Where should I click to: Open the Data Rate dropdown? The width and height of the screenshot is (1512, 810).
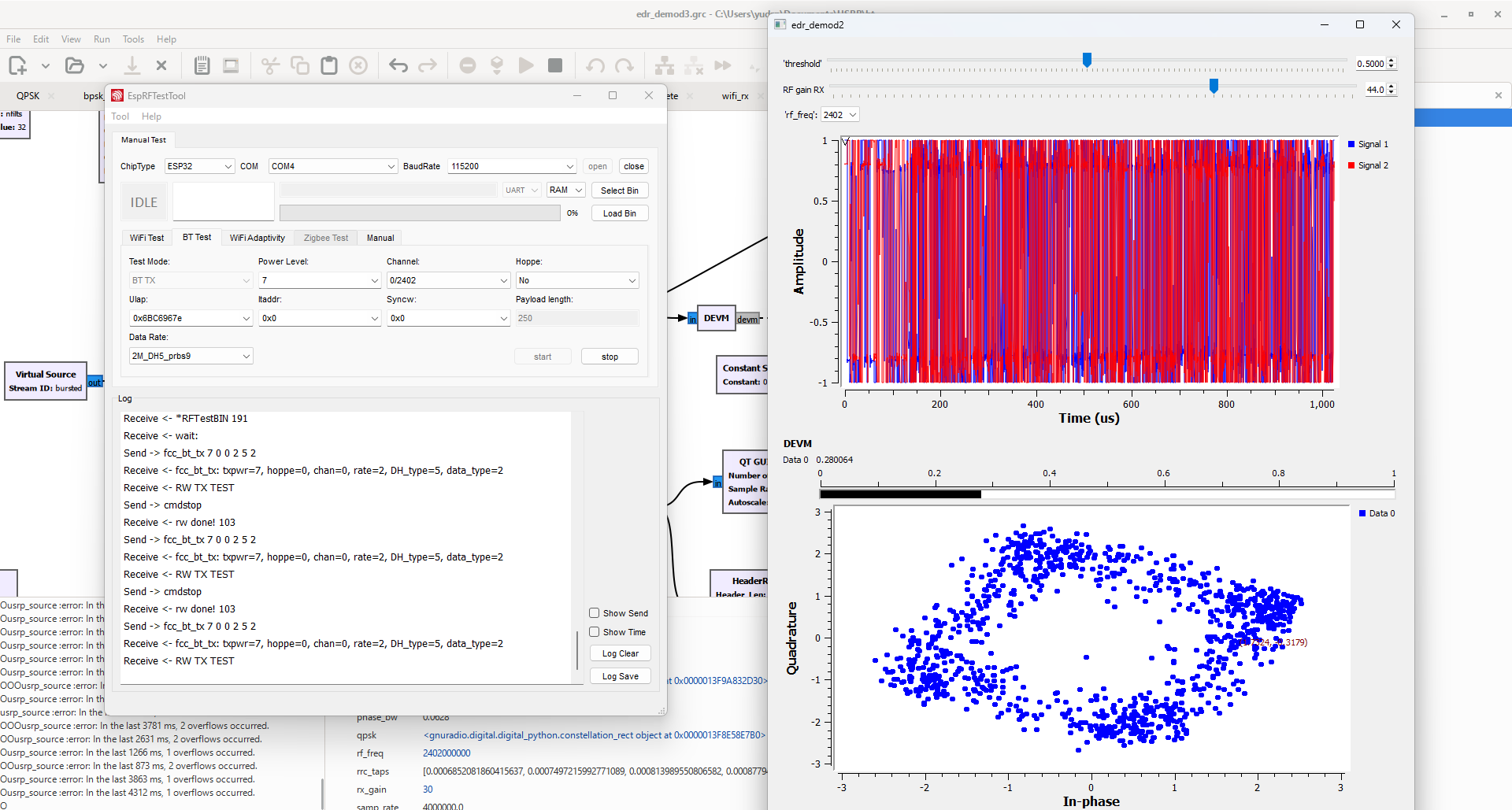191,356
